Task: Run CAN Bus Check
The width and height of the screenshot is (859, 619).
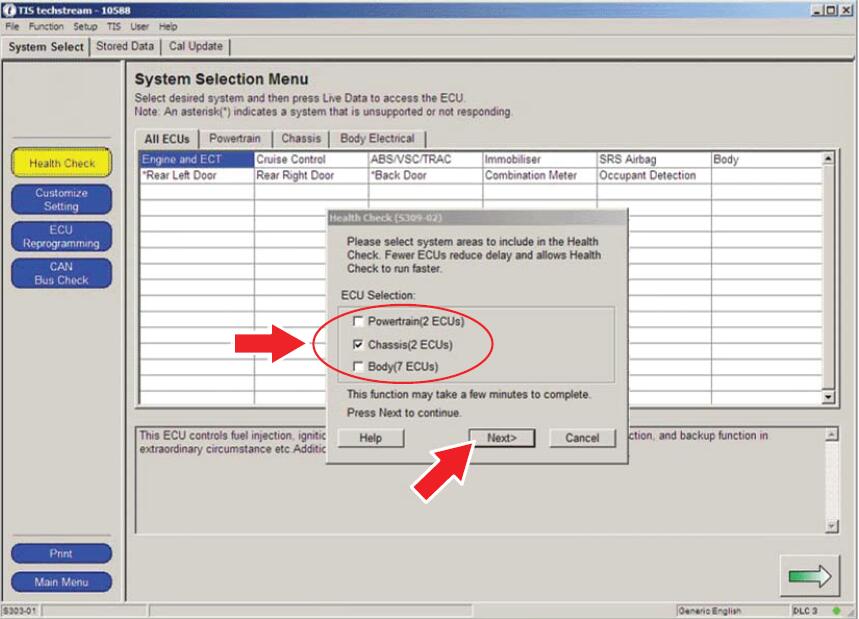Action: pyautogui.click(x=61, y=273)
